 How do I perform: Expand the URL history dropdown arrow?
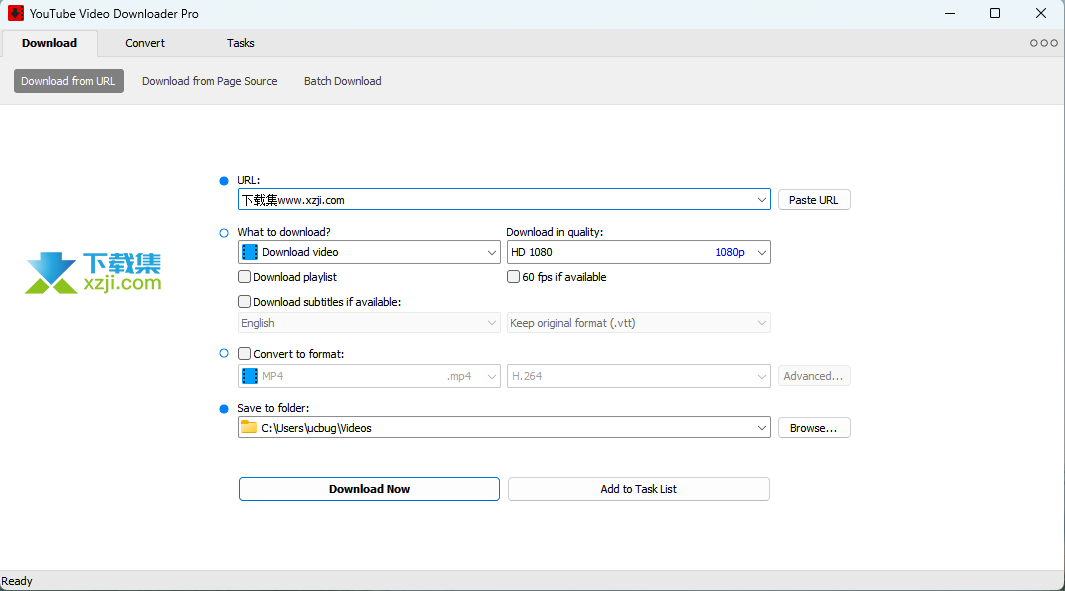point(761,200)
